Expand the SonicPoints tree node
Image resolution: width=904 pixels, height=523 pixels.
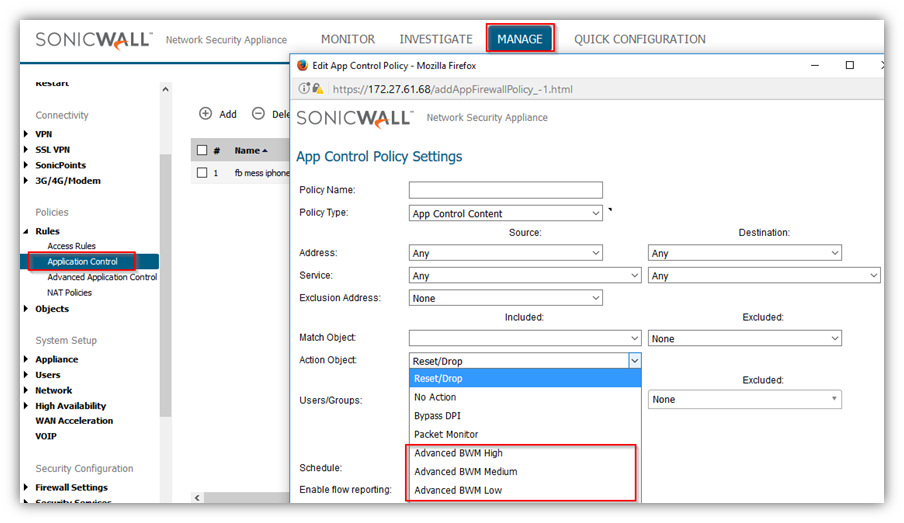pos(26,165)
